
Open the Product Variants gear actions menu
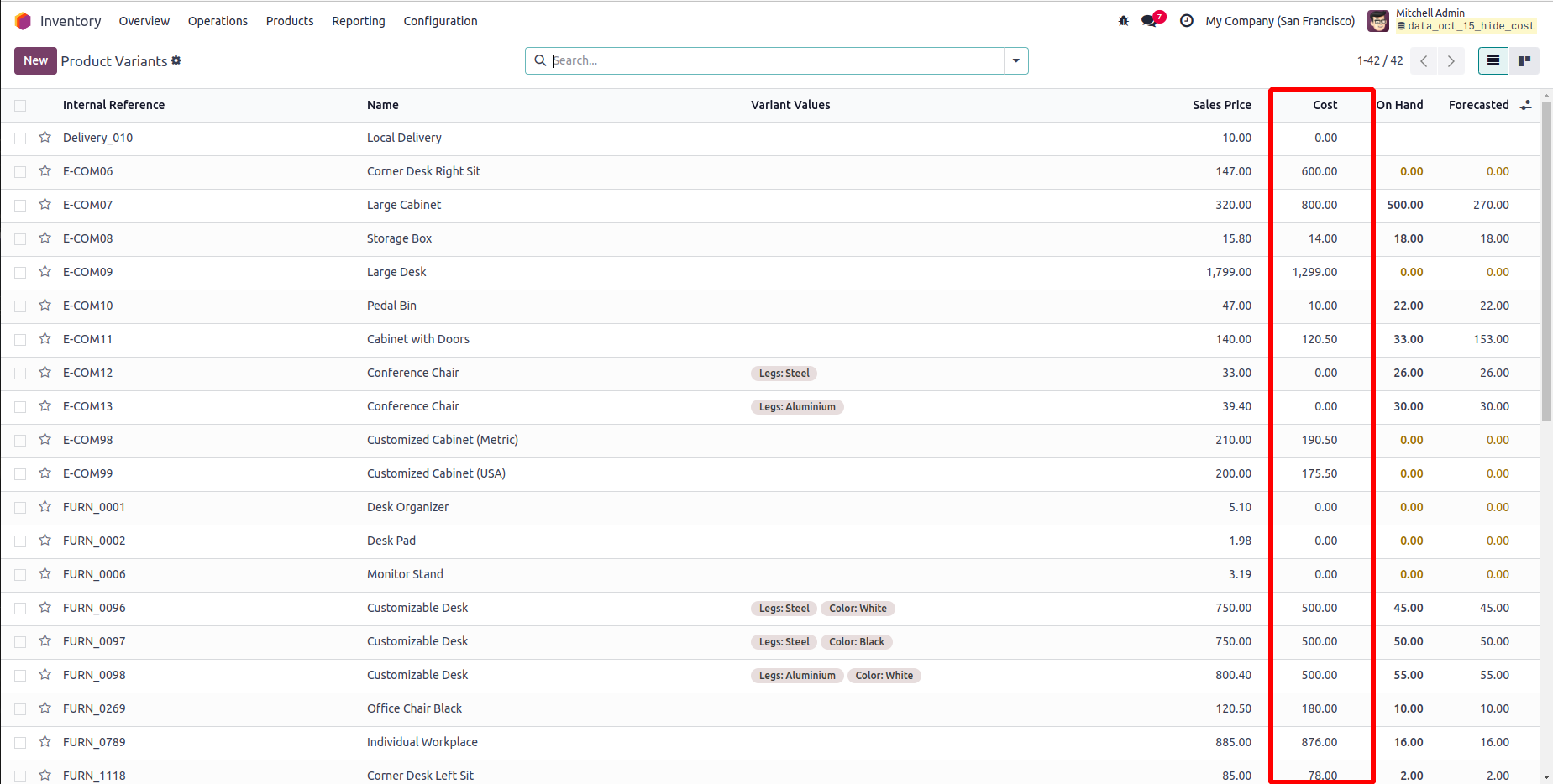[x=176, y=60]
